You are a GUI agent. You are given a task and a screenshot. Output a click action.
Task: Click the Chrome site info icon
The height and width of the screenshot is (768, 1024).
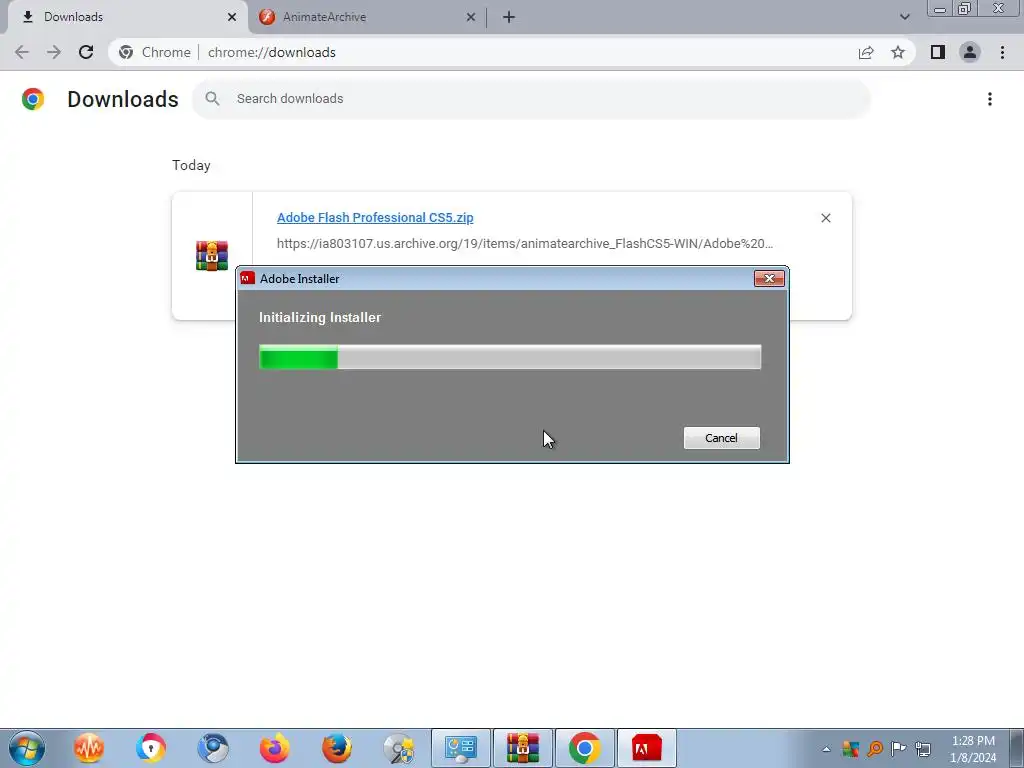pos(126,52)
